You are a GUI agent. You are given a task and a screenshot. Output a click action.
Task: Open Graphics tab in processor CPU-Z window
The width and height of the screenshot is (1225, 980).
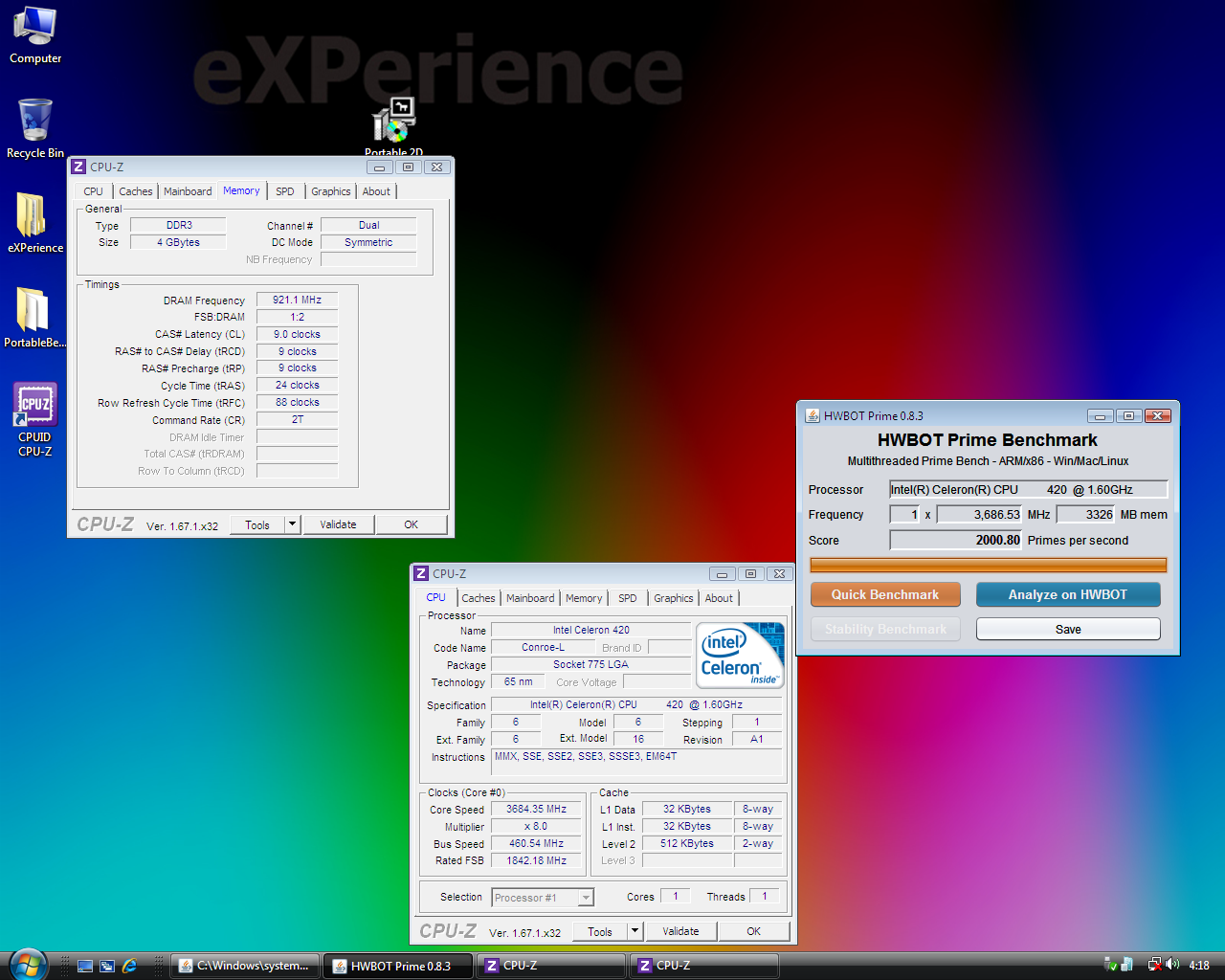click(x=674, y=598)
